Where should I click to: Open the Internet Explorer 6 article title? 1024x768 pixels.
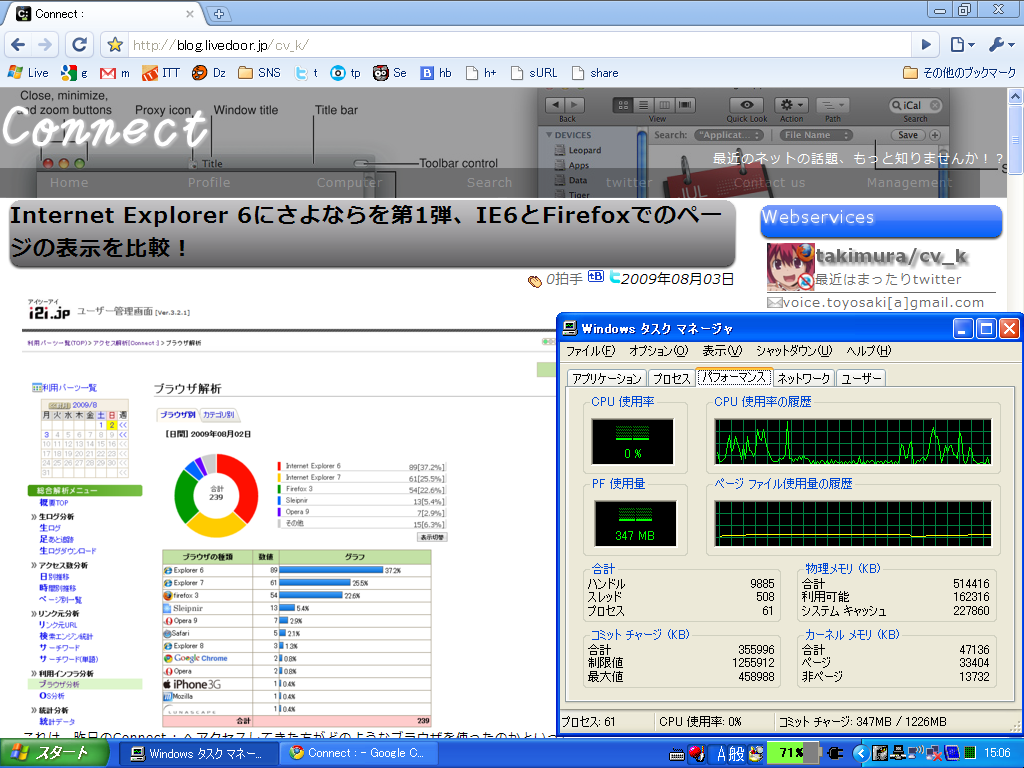pos(366,231)
